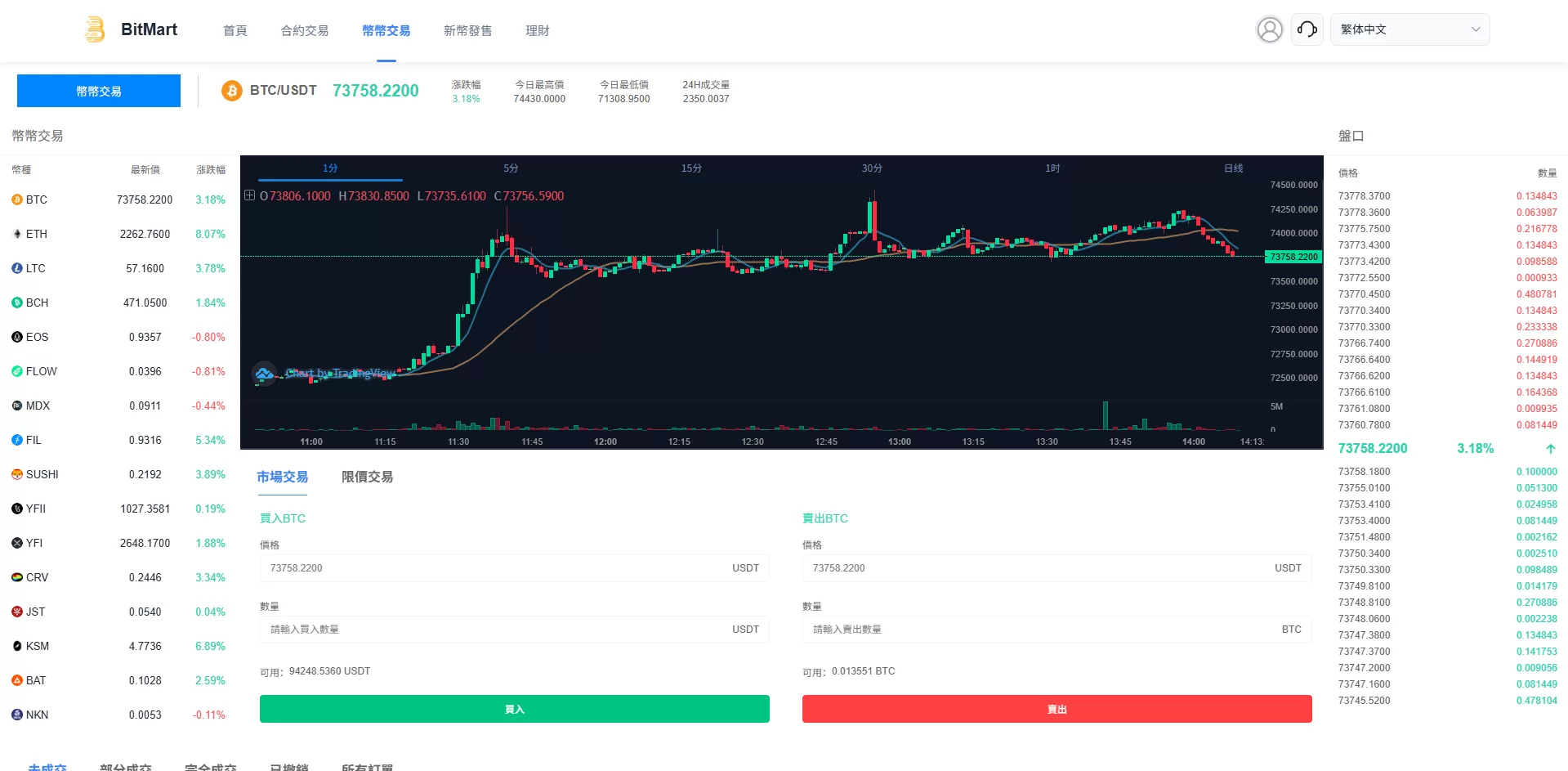Switch to 限價交易 tab
This screenshot has width=1568, height=771.
click(x=367, y=477)
